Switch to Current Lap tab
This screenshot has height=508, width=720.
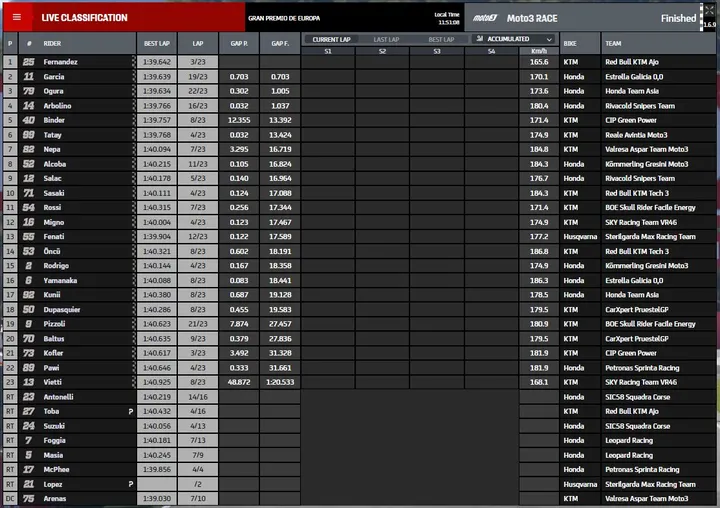click(x=331, y=40)
